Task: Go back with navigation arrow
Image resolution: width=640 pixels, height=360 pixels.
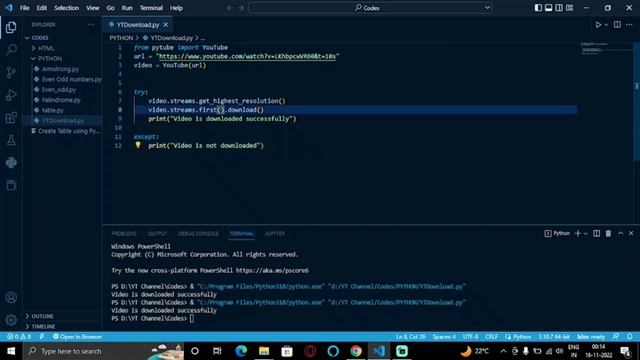Action: tap(230, 8)
